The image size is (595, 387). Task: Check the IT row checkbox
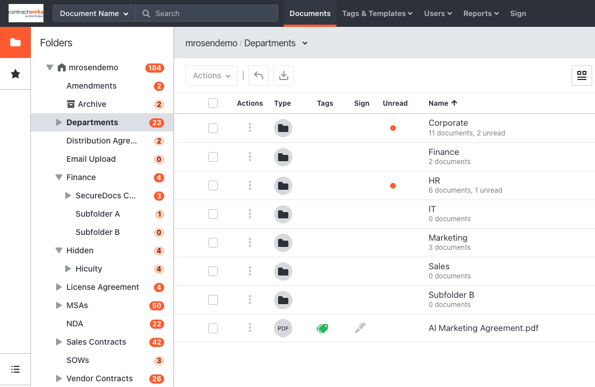[213, 214]
